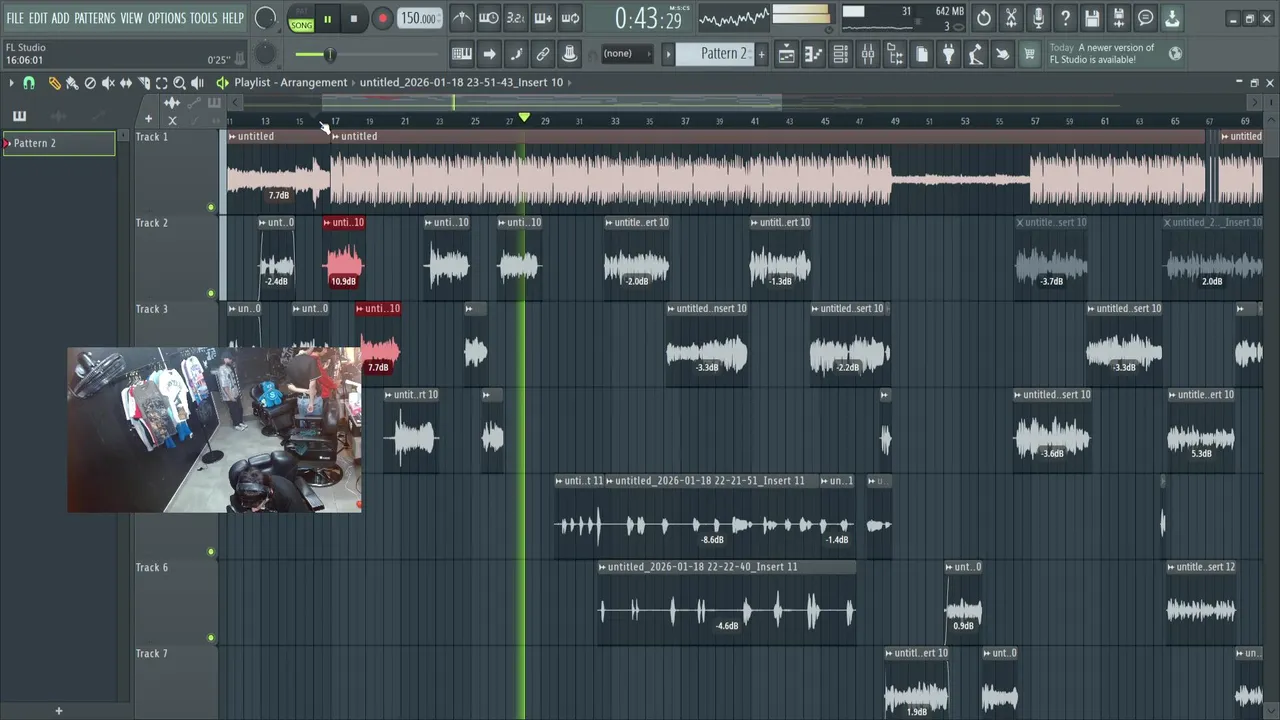Open the shop cart icon

point(1029,54)
